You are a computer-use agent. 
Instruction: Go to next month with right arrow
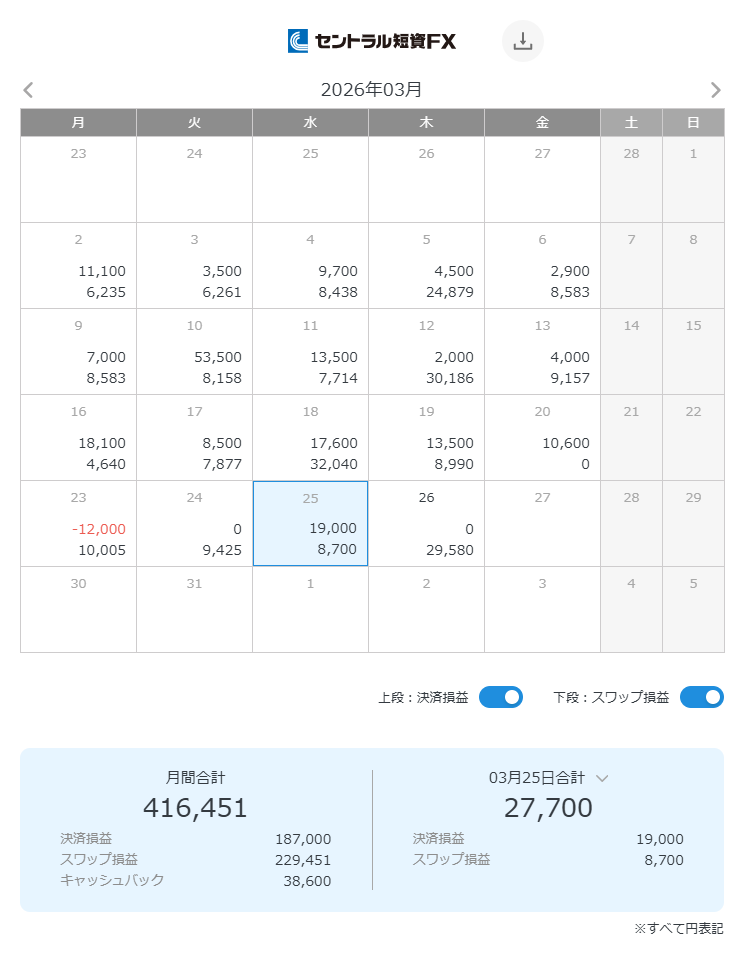pos(715,90)
